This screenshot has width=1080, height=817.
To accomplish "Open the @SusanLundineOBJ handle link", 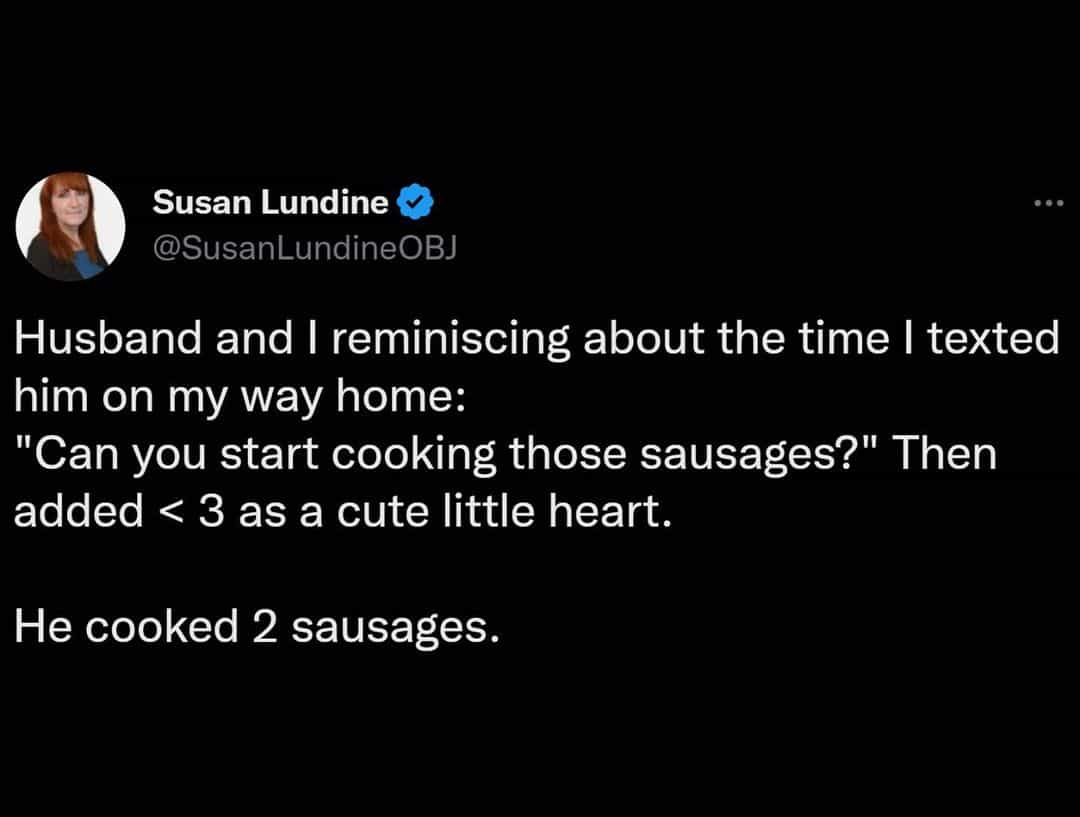I will point(303,249).
